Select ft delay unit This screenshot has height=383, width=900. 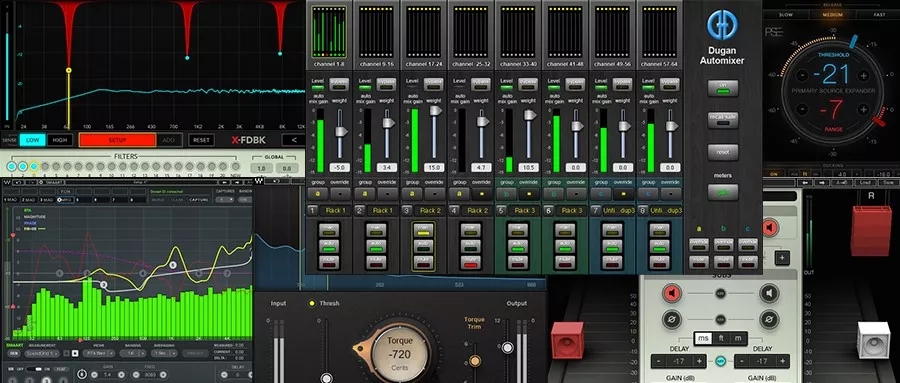pyautogui.click(x=721, y=339)
